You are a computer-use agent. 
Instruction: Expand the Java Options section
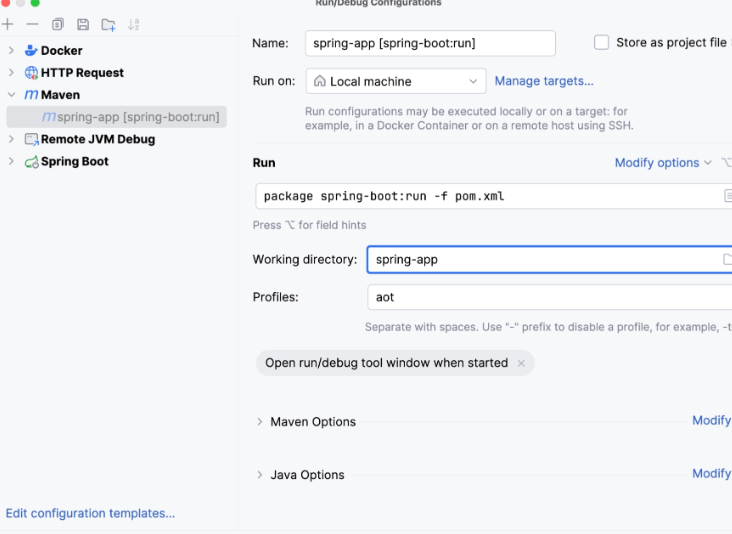pyautogui.click(x=260, y=475)
